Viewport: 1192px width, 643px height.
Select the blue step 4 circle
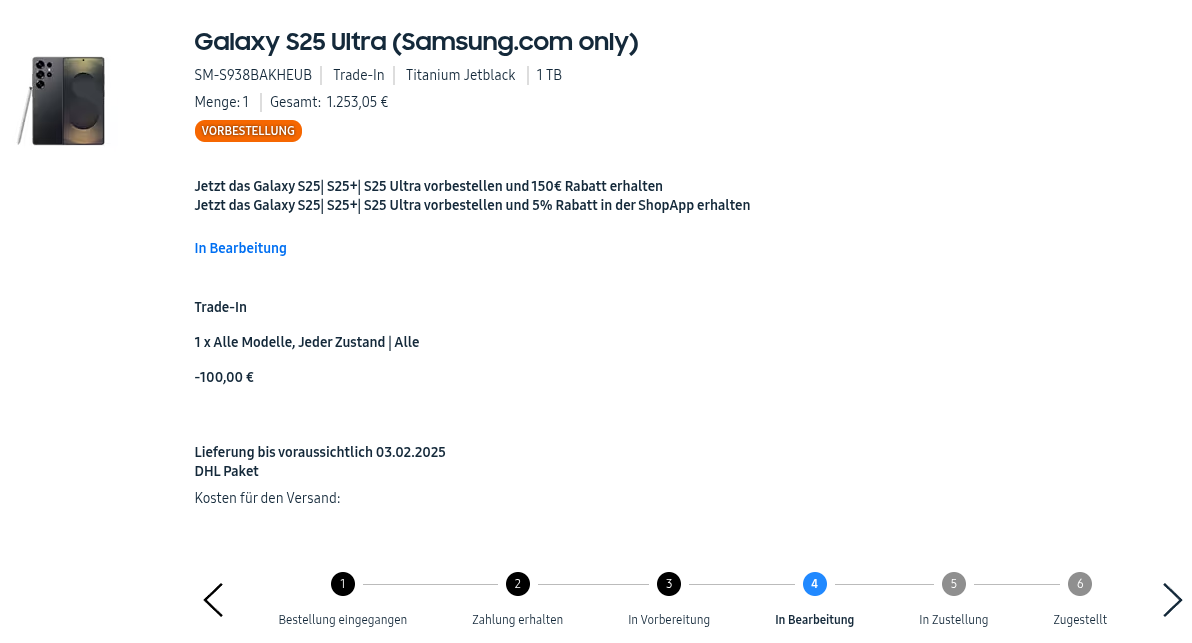814,584
